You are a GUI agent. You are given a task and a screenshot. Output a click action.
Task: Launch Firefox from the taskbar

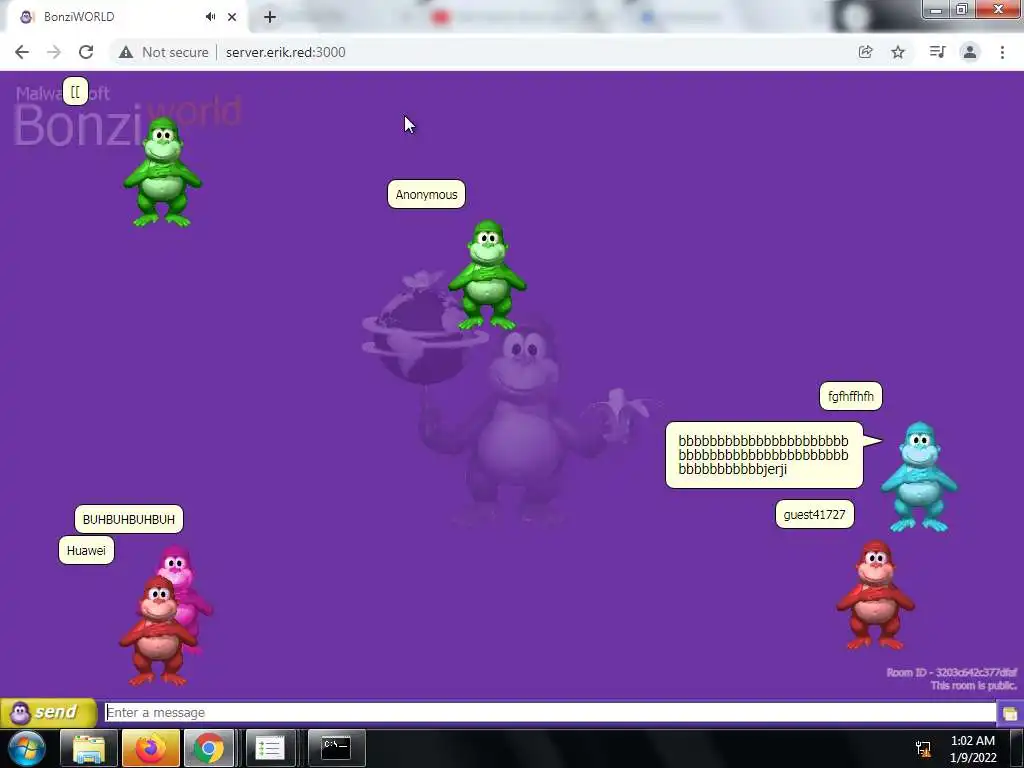pos(150,748)
